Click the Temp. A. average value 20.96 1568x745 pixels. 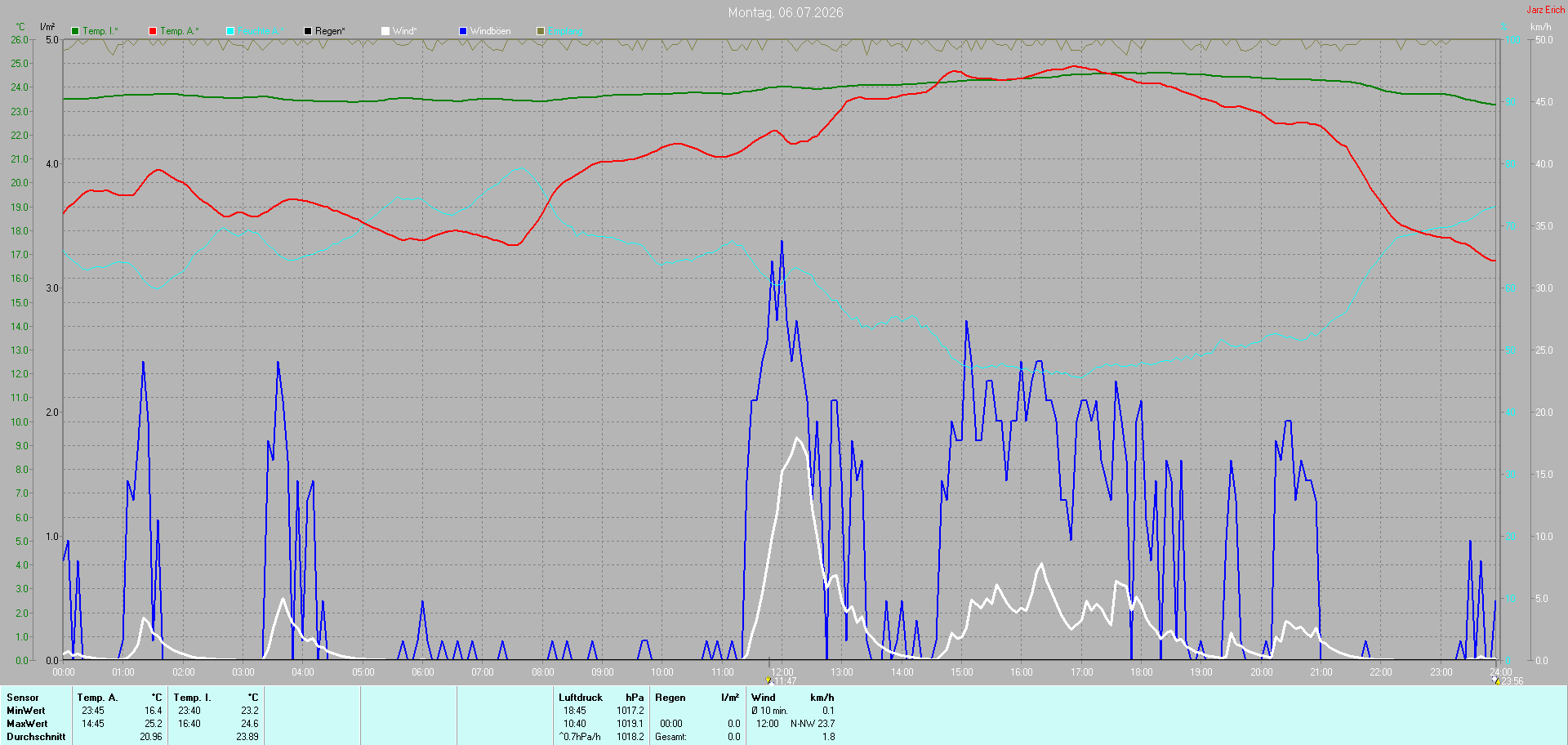pyautogui.click(x=151, y=737)
